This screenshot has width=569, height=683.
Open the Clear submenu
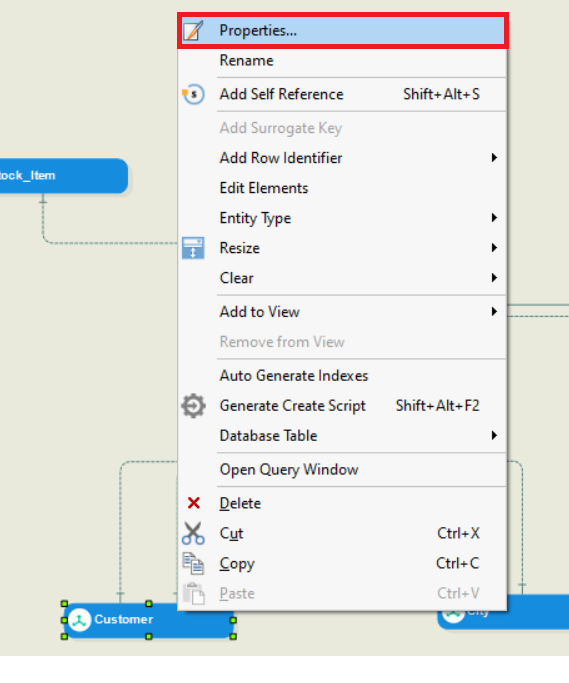point(342,278)
